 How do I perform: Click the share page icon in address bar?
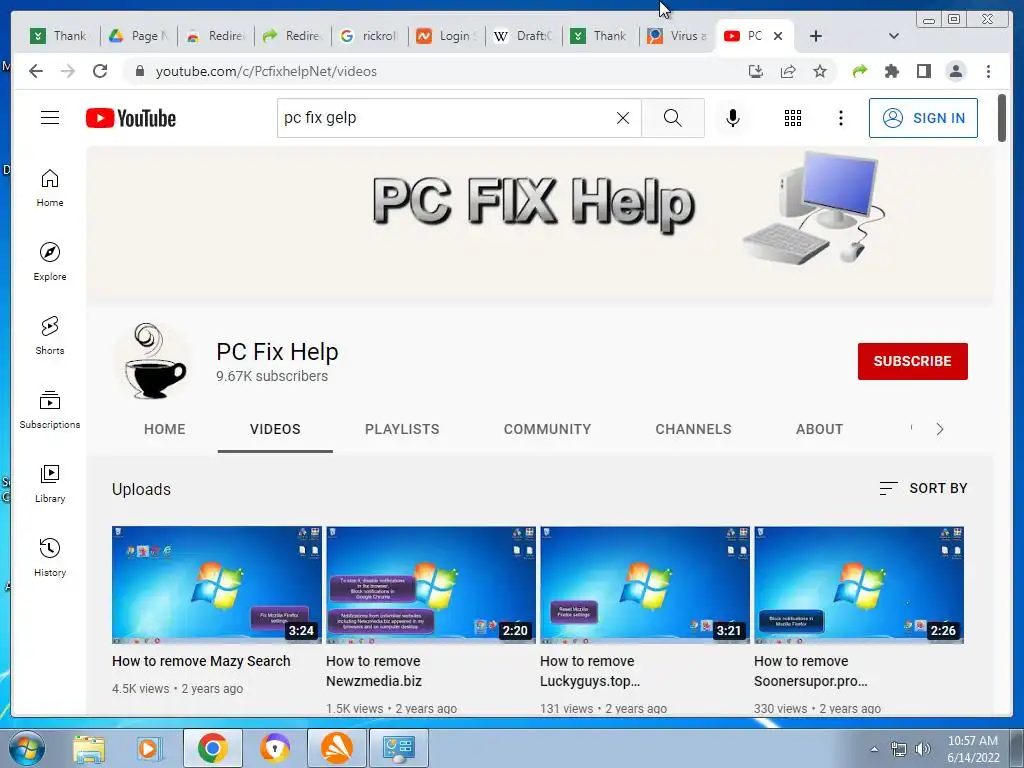(788, 71)
